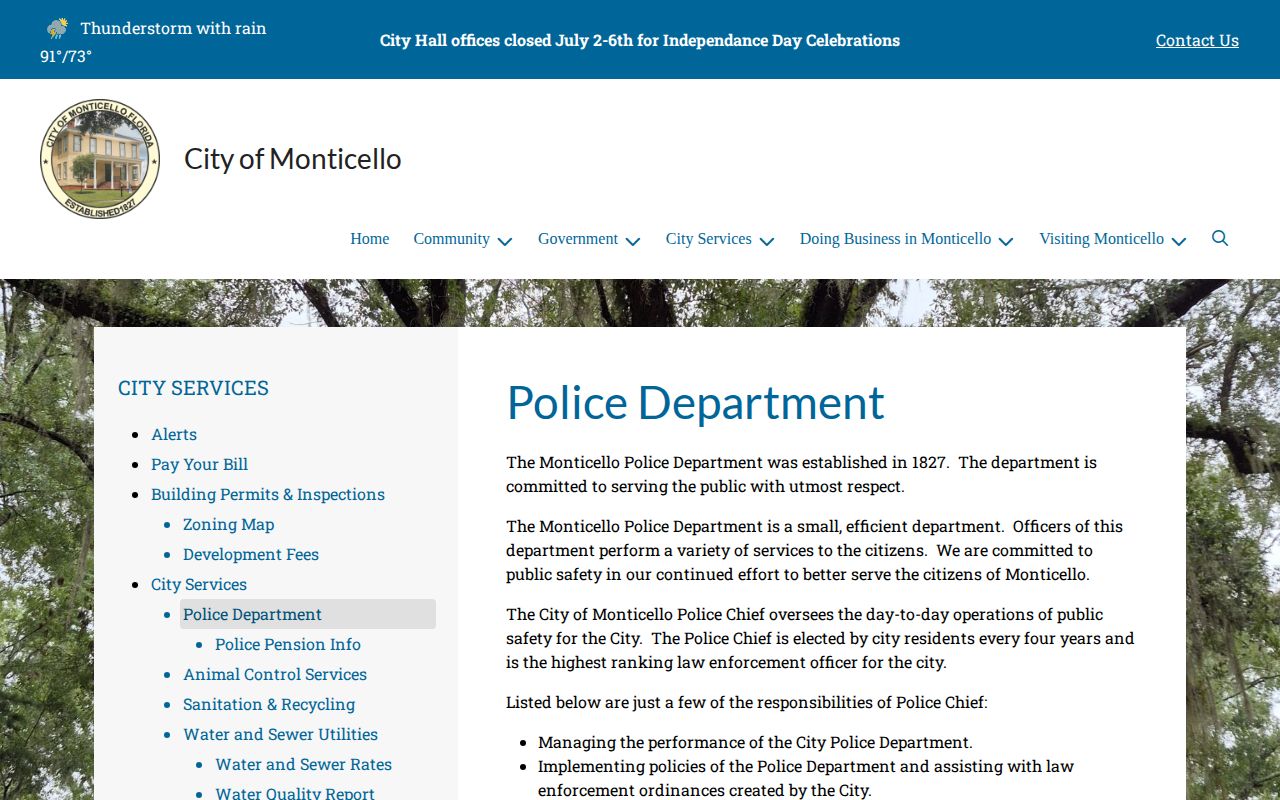Open the City Services top menu item
The width and height of the screenshot is (1280, 800).
[x=709, y=239]
